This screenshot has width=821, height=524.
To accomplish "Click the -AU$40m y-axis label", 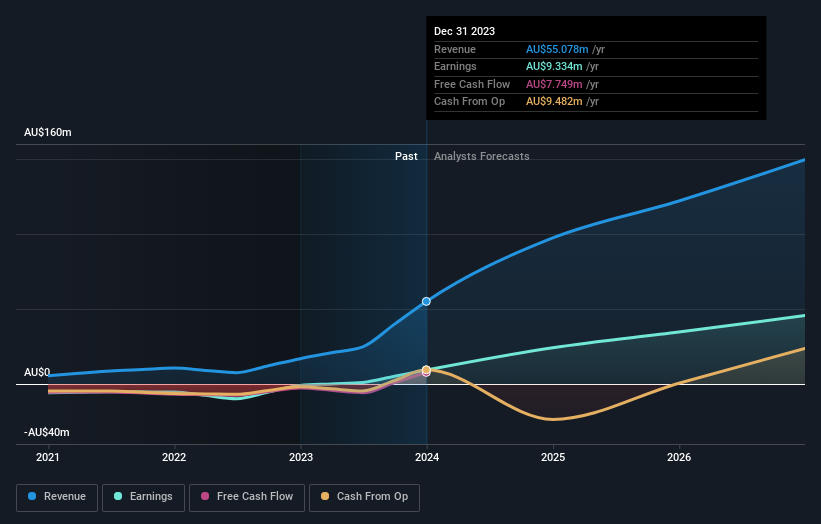I will 47,432.
